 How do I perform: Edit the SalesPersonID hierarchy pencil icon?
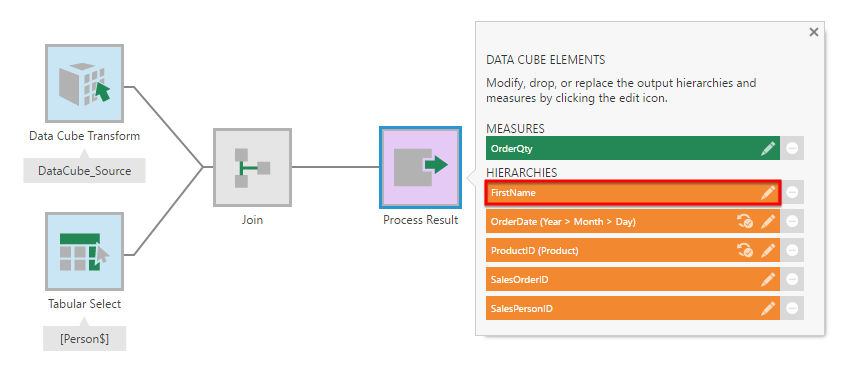[768, 309]
